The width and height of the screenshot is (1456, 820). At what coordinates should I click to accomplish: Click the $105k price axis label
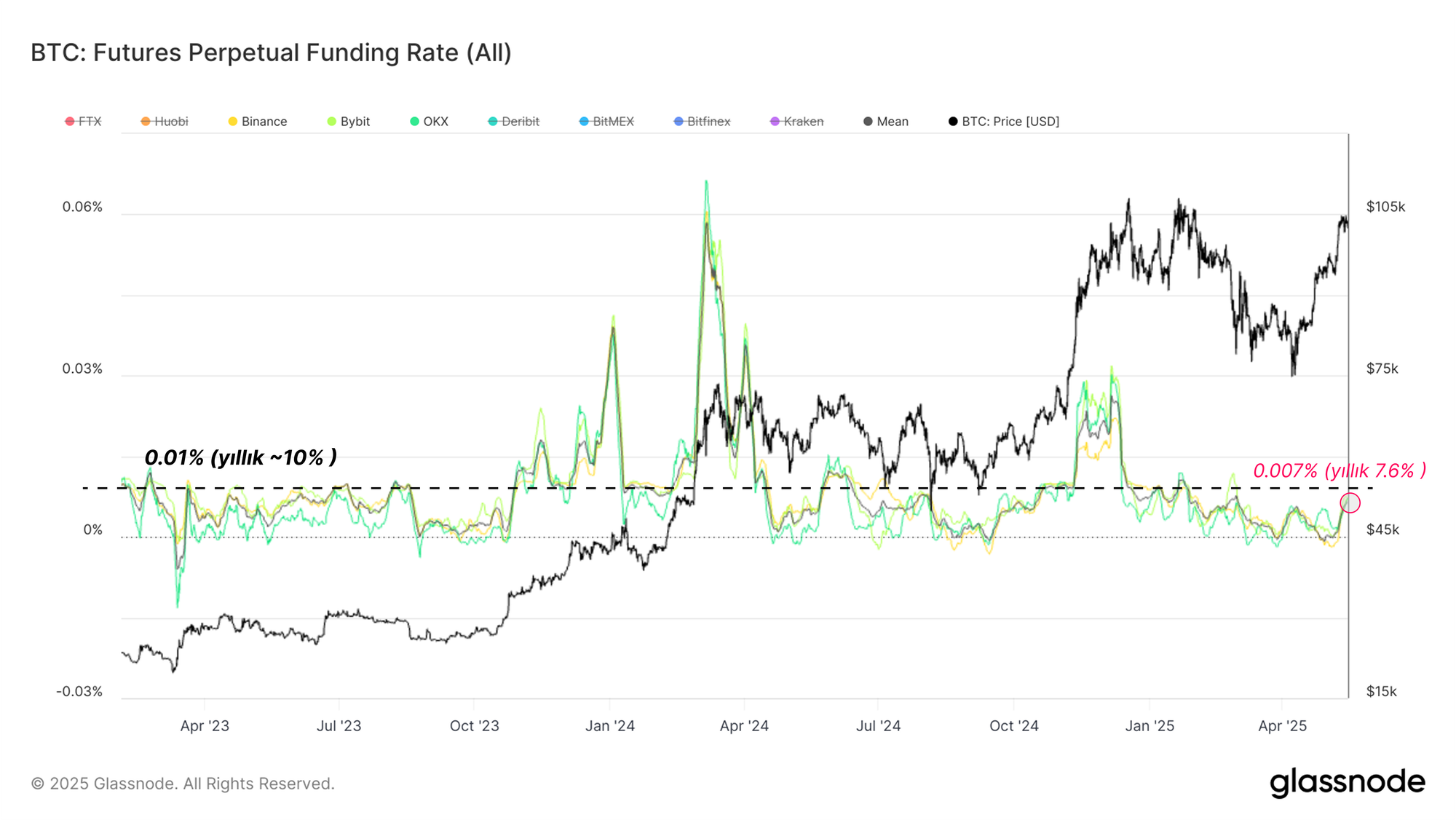(x=1385, y=207)
